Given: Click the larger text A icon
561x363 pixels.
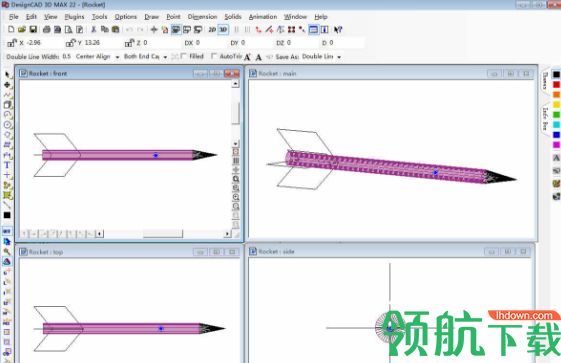Looking at the screenshot, I should pos(247,57).
